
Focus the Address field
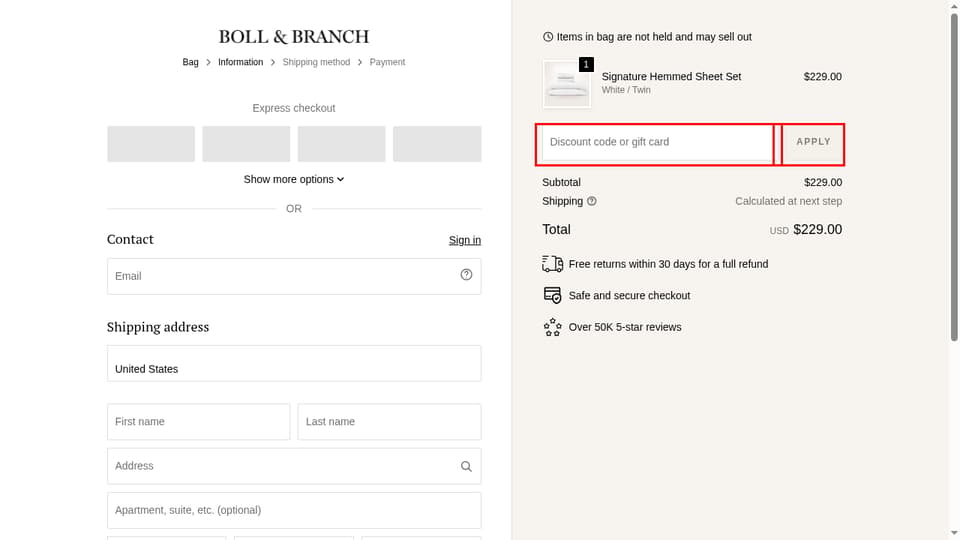click(294, 466)
